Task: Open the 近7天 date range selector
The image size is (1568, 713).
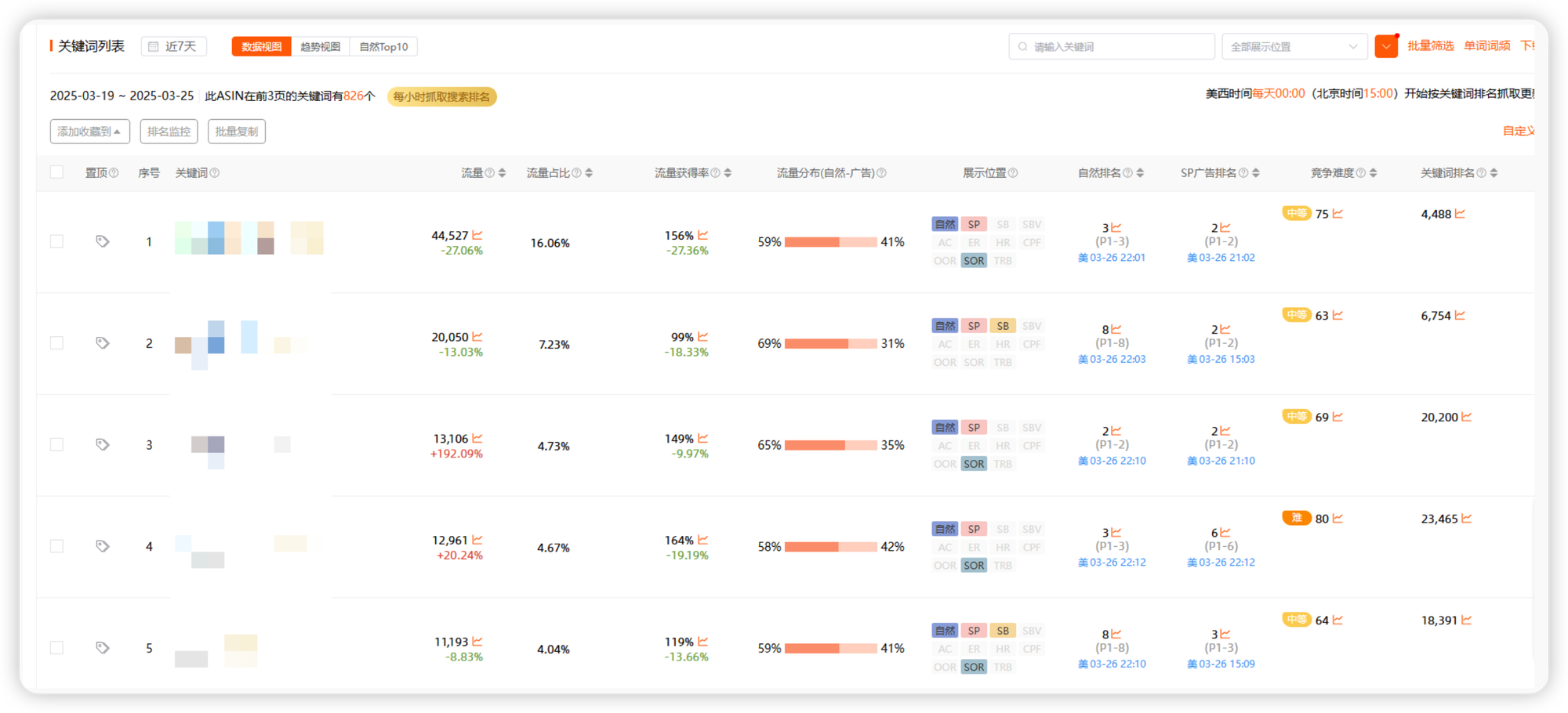Action: 174,46
